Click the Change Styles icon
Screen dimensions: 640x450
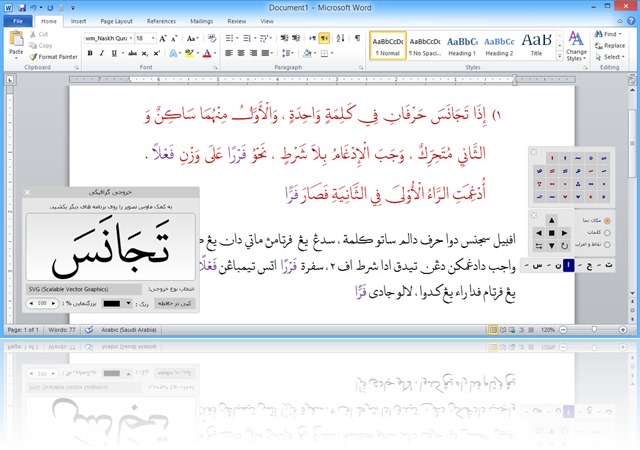(x=576, y=40)
